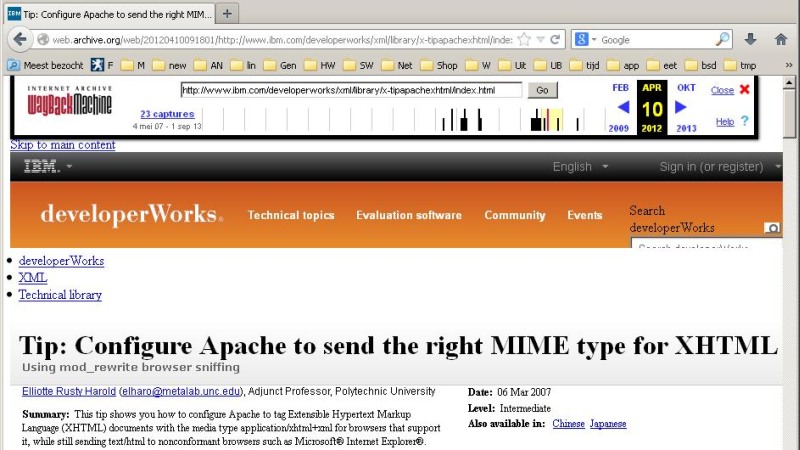Click inside the Google search field
Image resolution: width=800 pixels, height=450 pixels.
pyautogui.click(x=656, y=39)
